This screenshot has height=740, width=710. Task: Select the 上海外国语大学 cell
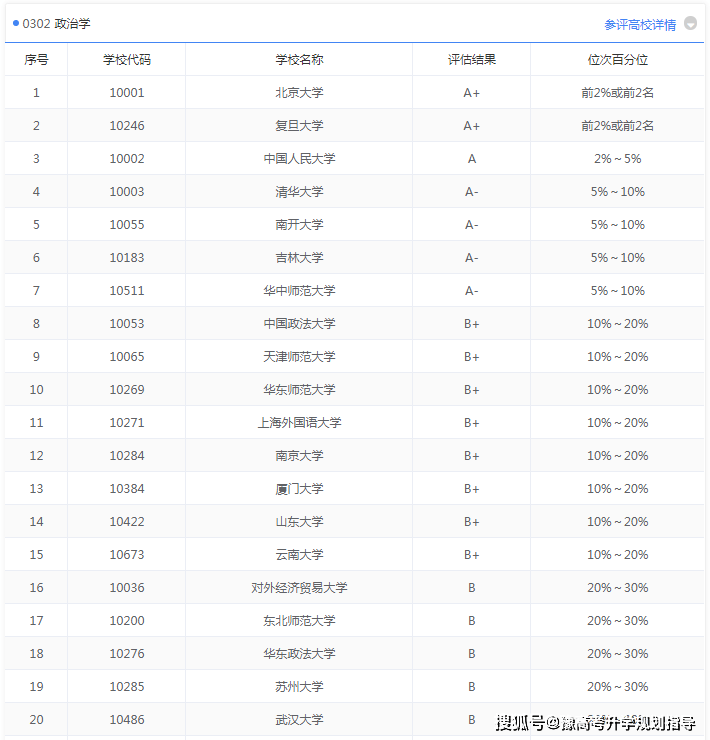[x=299, y=423]
